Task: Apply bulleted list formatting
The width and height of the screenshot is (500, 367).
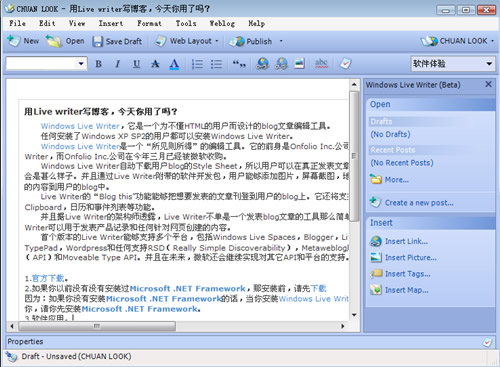Action: click(x=216, y=64)
